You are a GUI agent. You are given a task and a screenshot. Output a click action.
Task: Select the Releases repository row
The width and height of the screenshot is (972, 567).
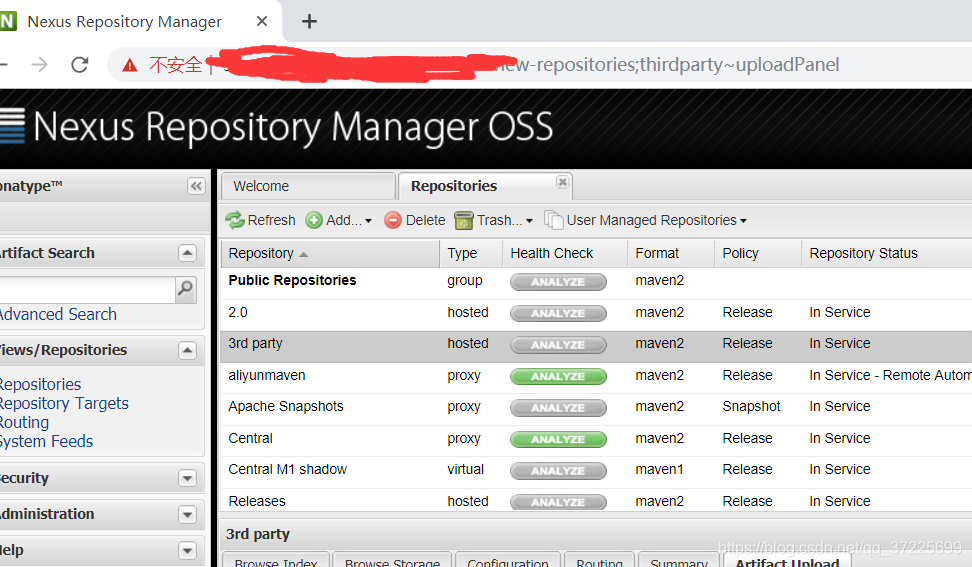[x=596, y=501]
